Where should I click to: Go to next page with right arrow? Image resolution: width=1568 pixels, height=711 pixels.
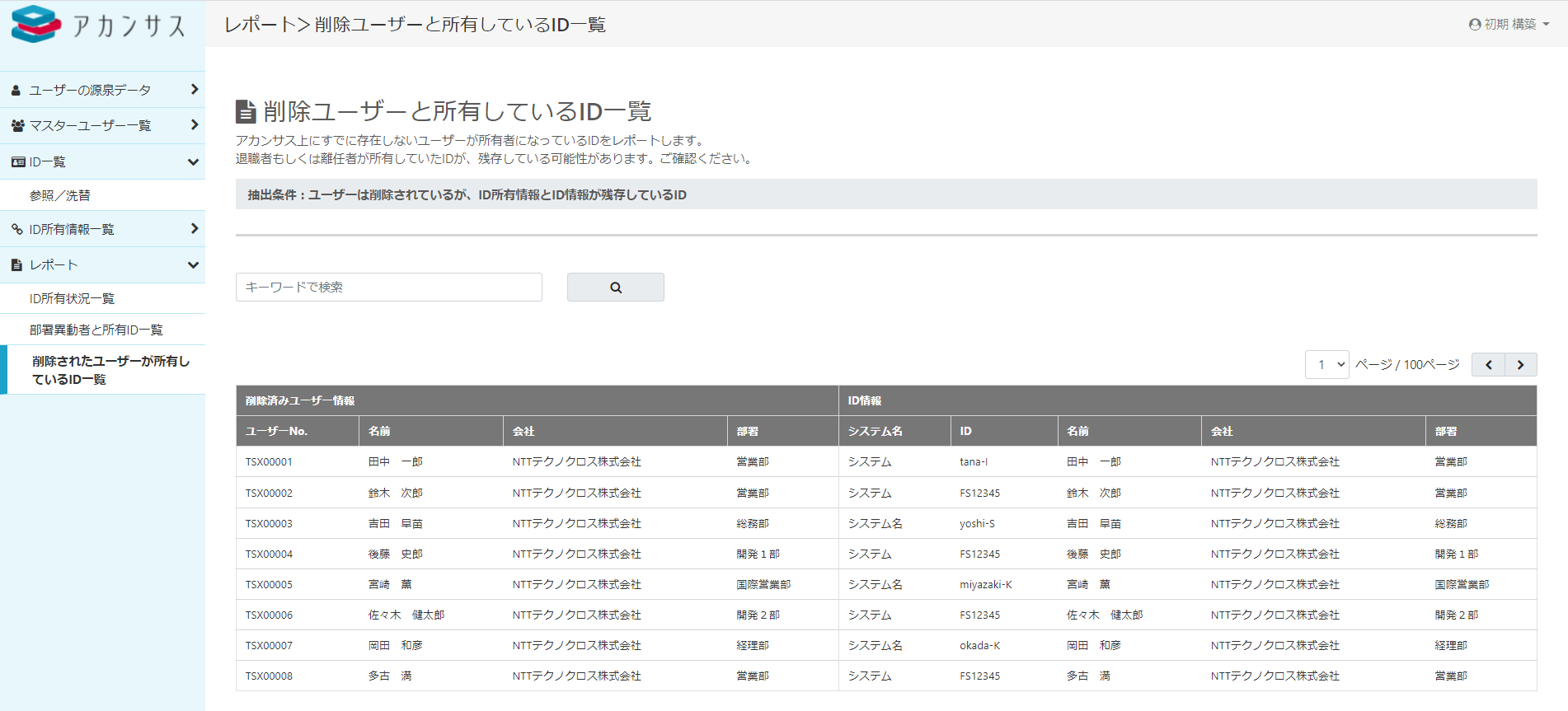coord(1521,364)
